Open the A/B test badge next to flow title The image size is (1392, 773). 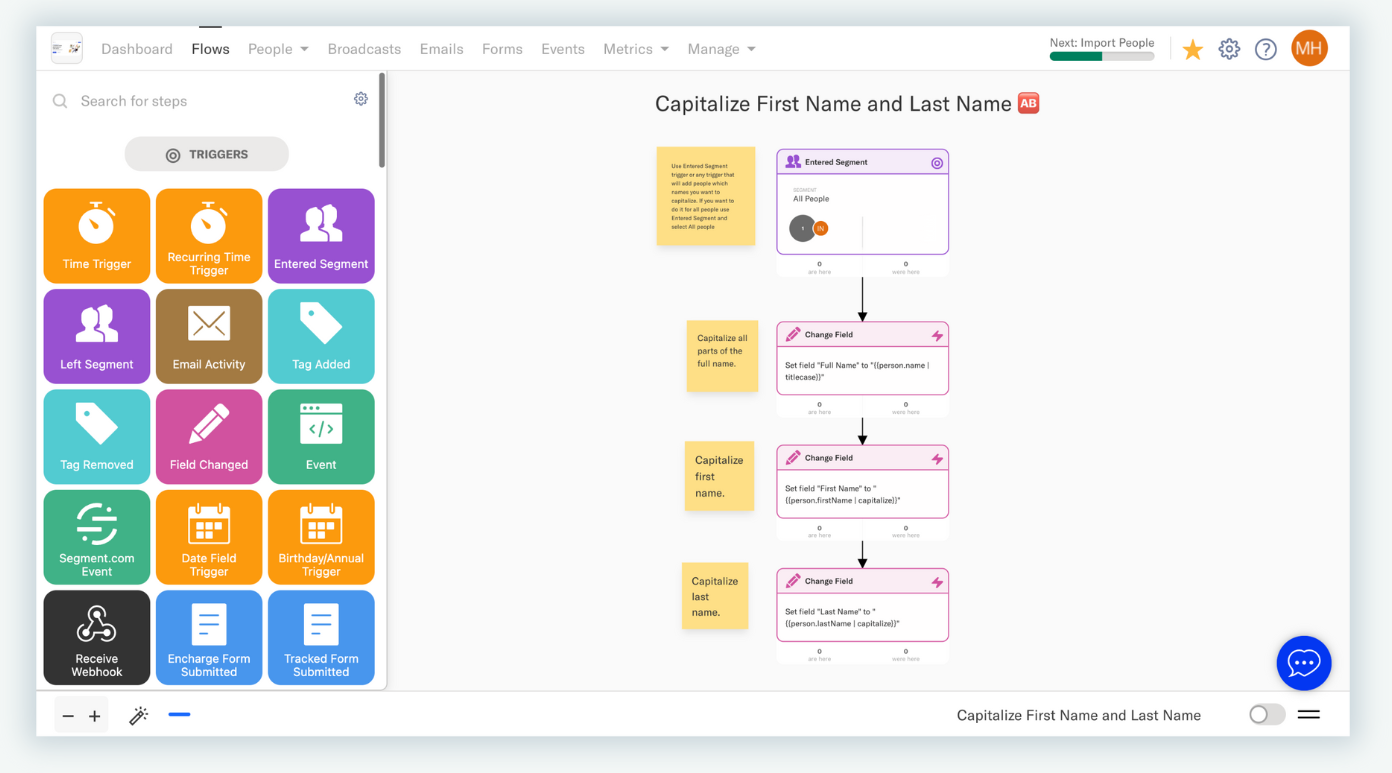point(1028,102)
